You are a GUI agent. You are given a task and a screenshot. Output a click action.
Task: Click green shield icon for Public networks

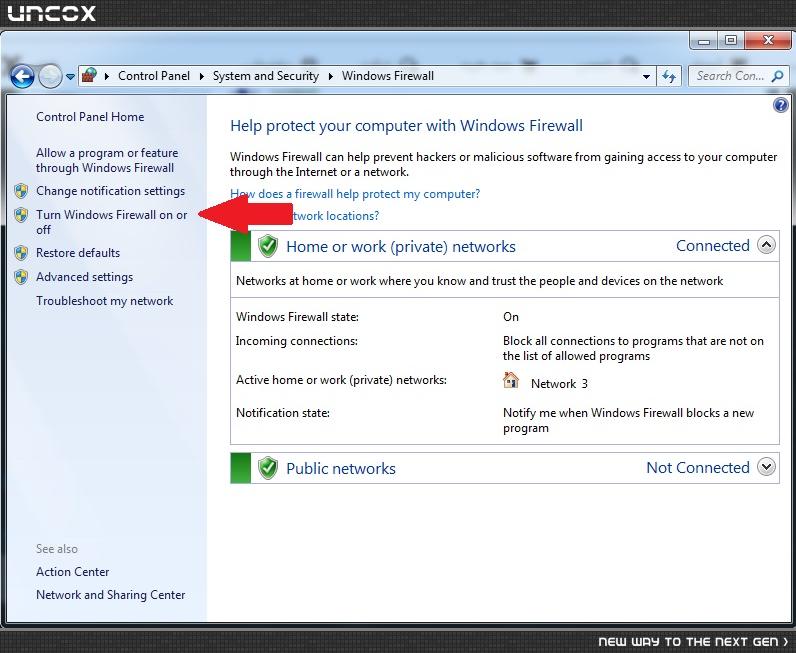268,468
